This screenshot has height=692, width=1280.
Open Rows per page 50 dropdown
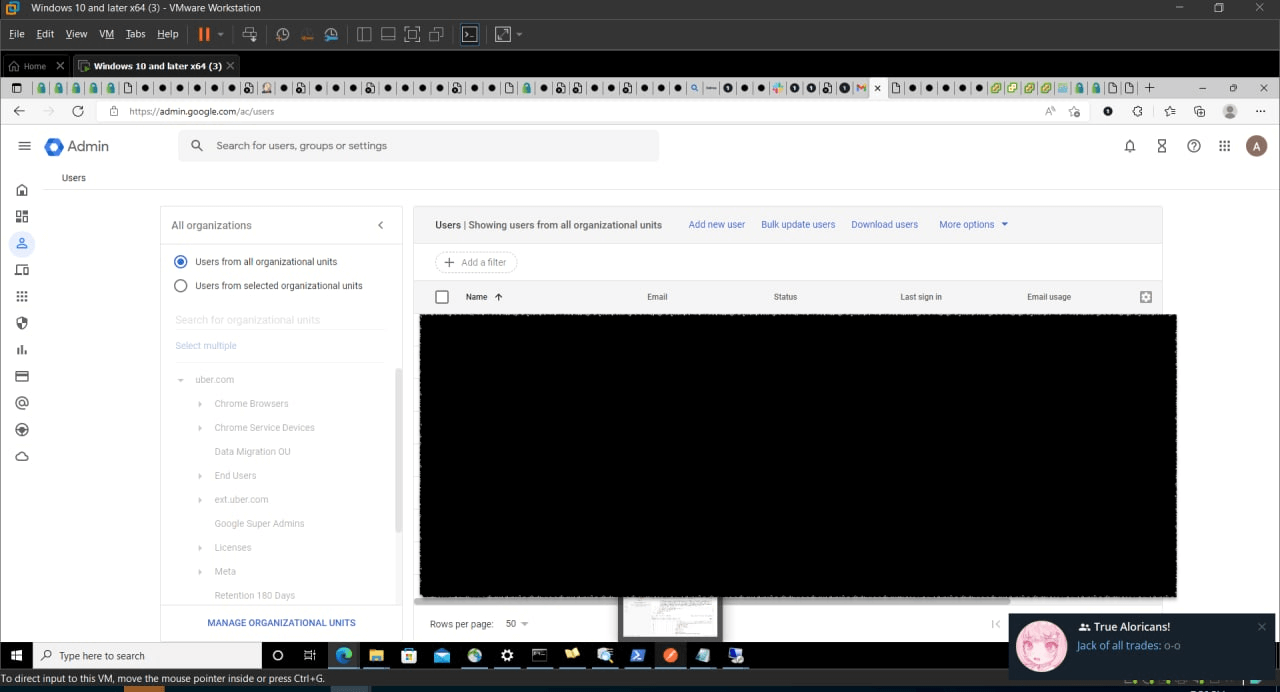(x=517, y=624)
